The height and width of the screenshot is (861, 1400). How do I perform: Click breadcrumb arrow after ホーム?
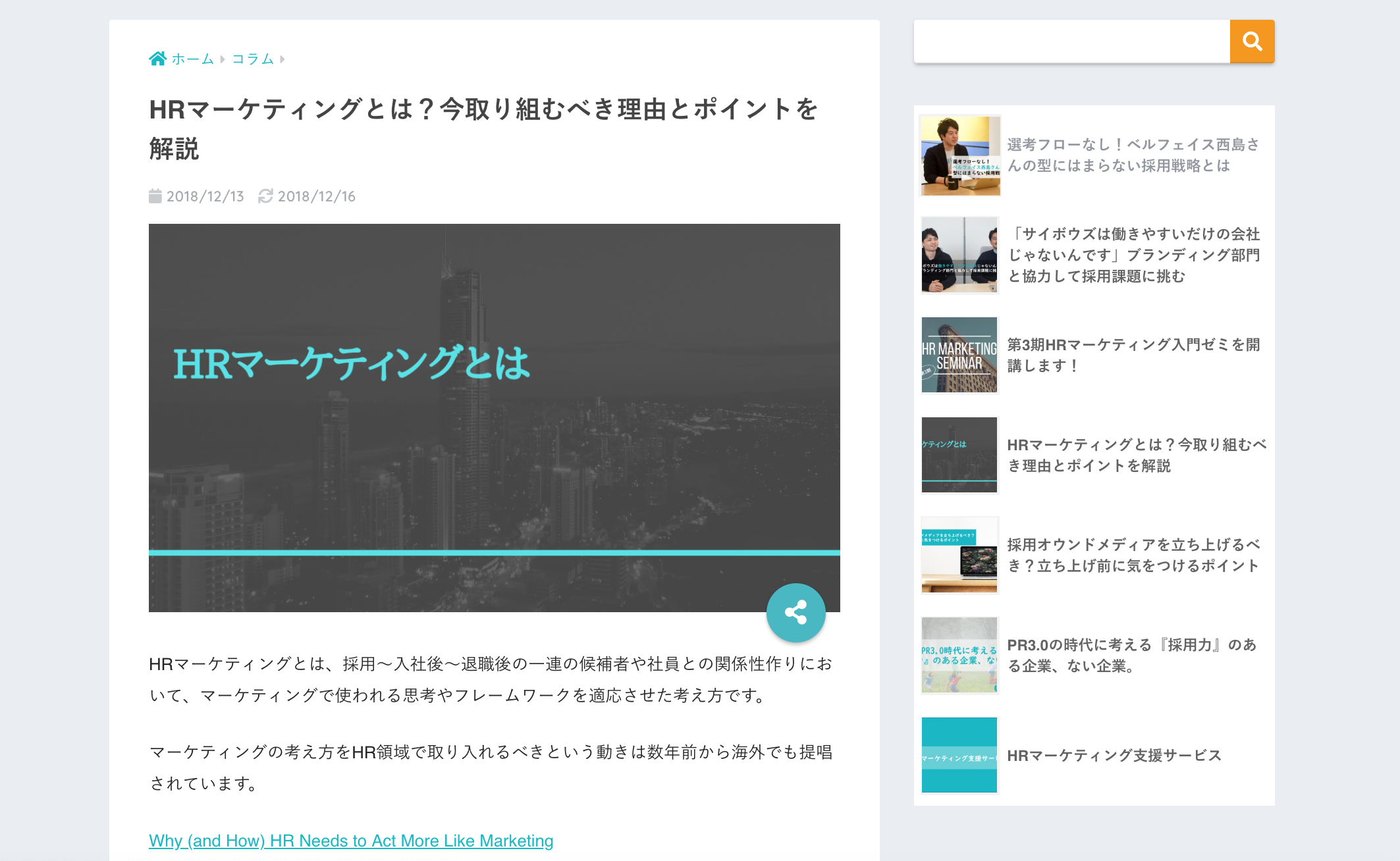click(223, 59)
